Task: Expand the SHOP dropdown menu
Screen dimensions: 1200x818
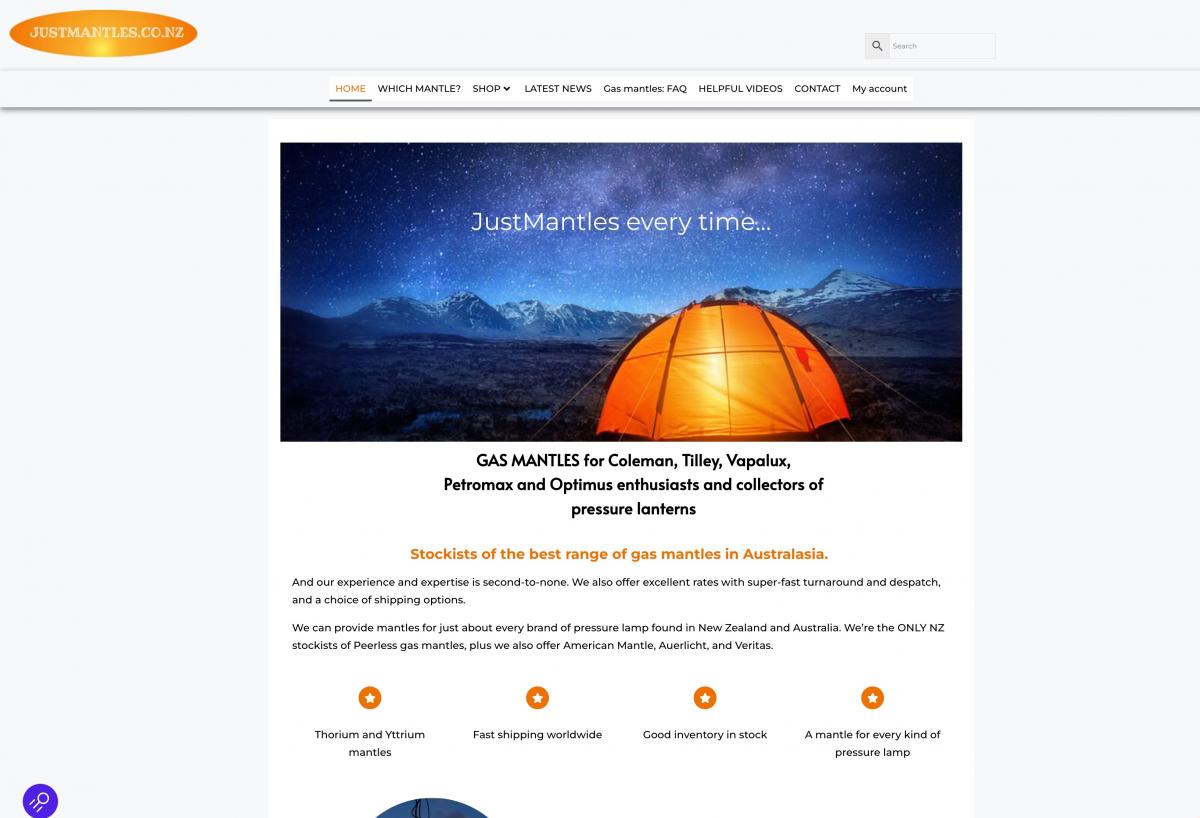Action: tap(491, 89)
